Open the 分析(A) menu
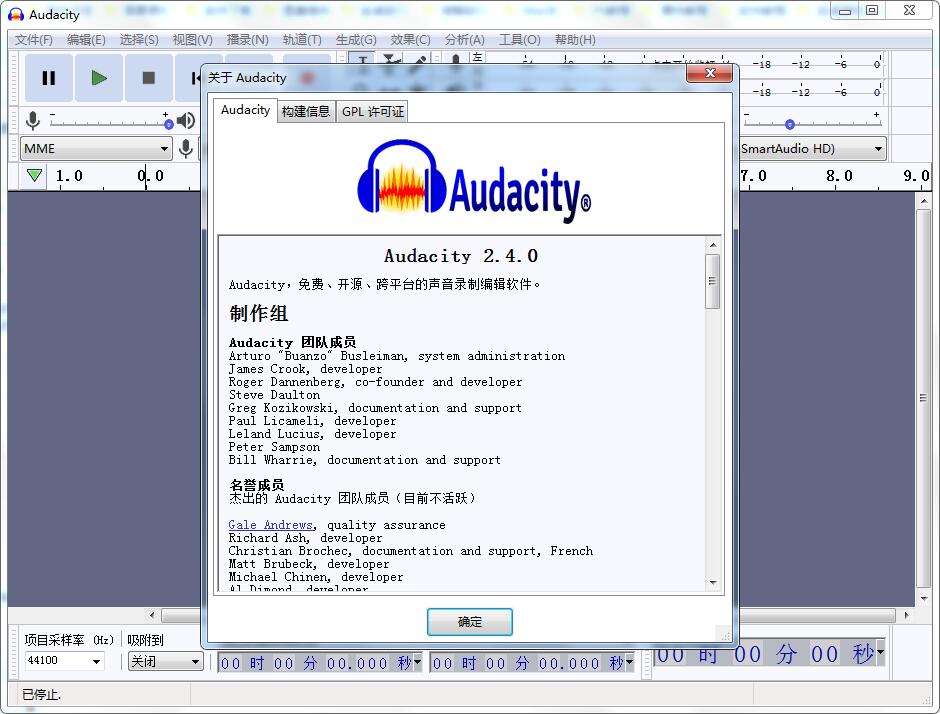Viewport: 940px width, 714px height. click(x=465, y=40)
